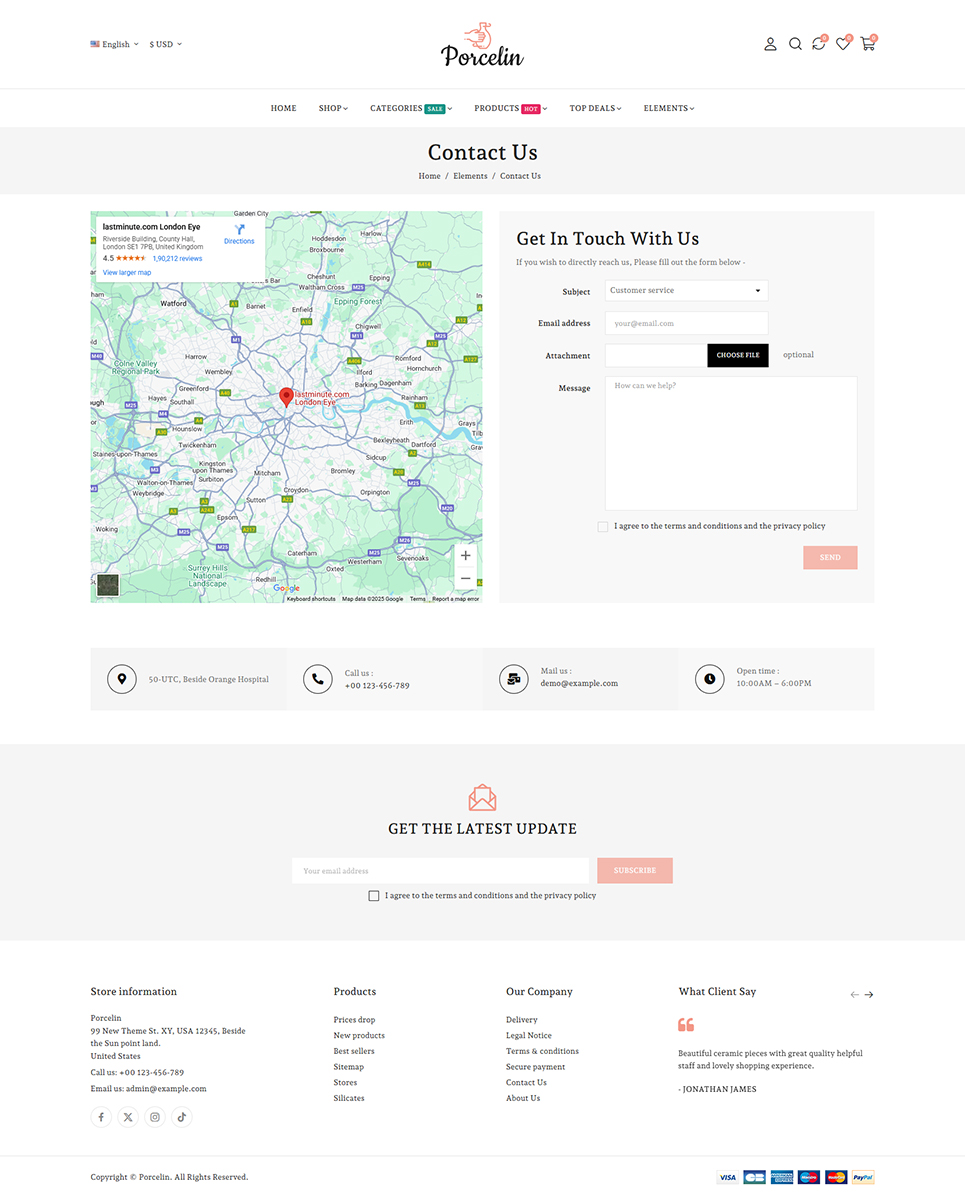The height and width of the screenshot is (1200, 965).
Task: Click the Subscribe button
Action: tap(634, 870)
